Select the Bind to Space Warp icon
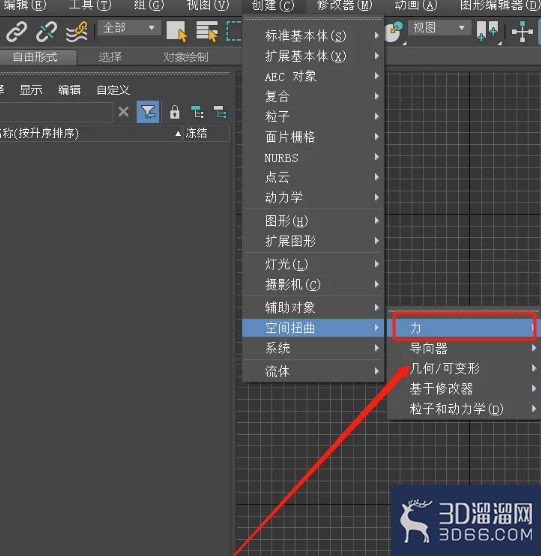This screenshot has width=541, height=556. coord(77,32)
